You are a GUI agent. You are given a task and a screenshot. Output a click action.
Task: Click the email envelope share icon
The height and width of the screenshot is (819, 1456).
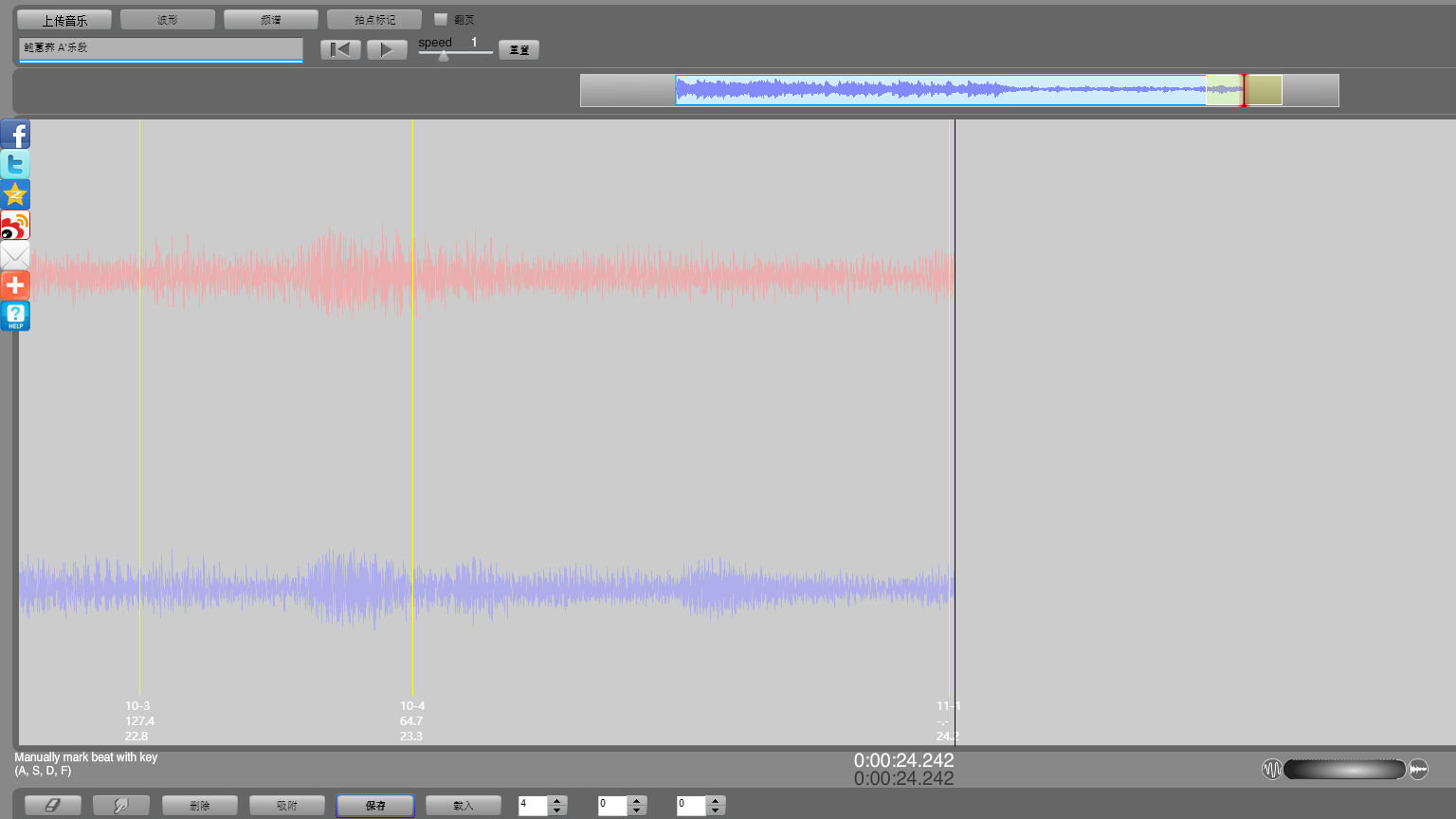click(15, 256)
